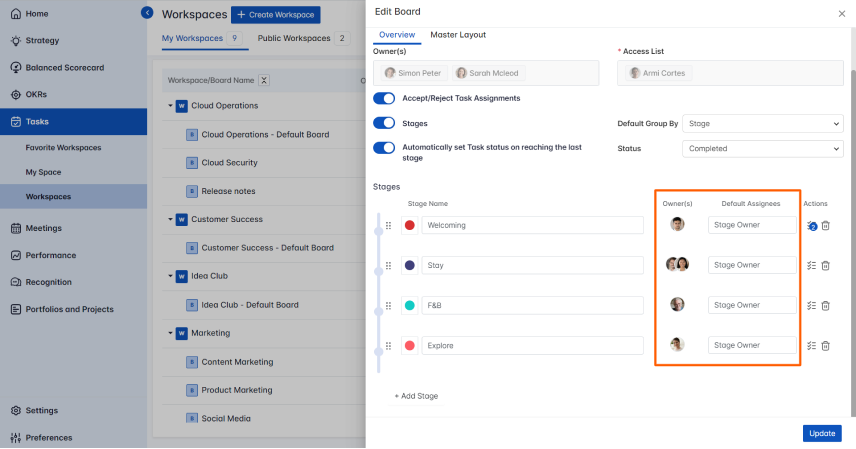Edit the Explore stage name field

[x=533, y=346]
